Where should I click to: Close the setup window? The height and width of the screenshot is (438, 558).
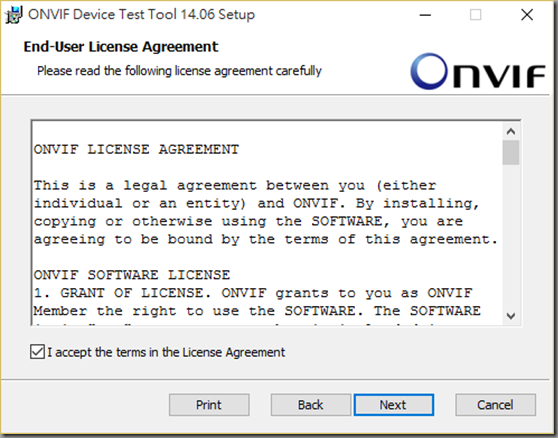point(527,15)
